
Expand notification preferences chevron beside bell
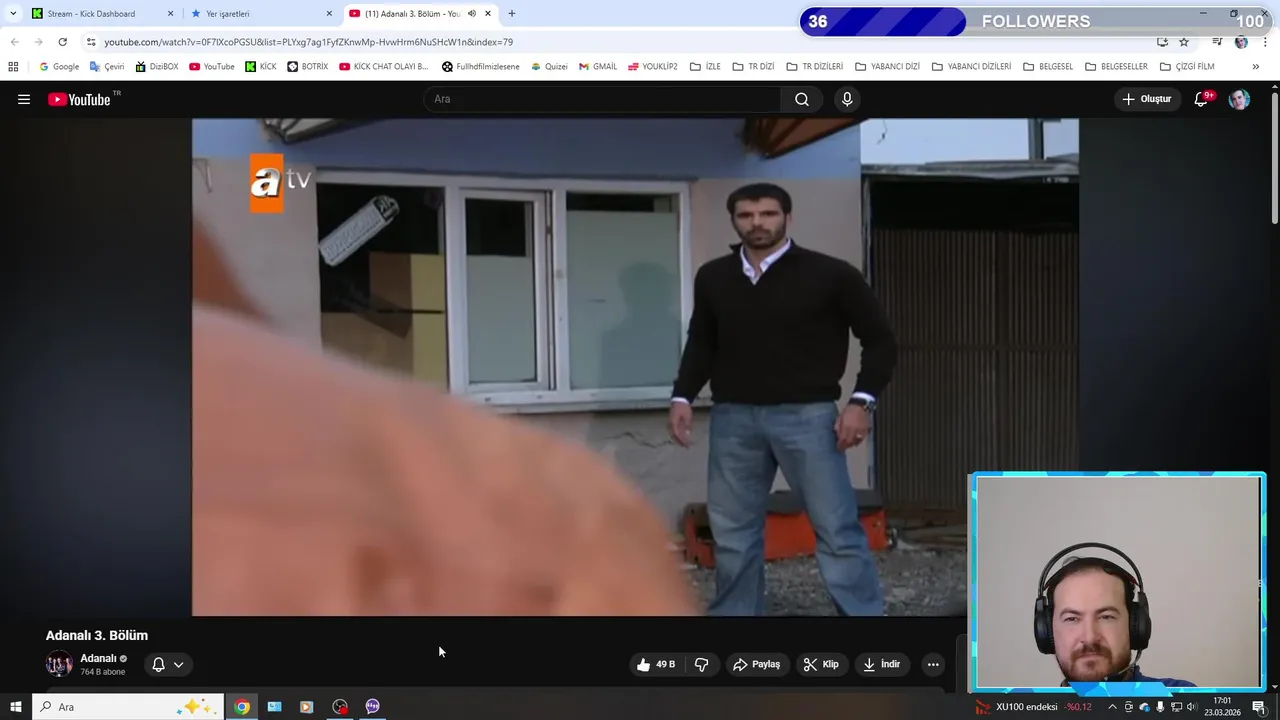178,664
